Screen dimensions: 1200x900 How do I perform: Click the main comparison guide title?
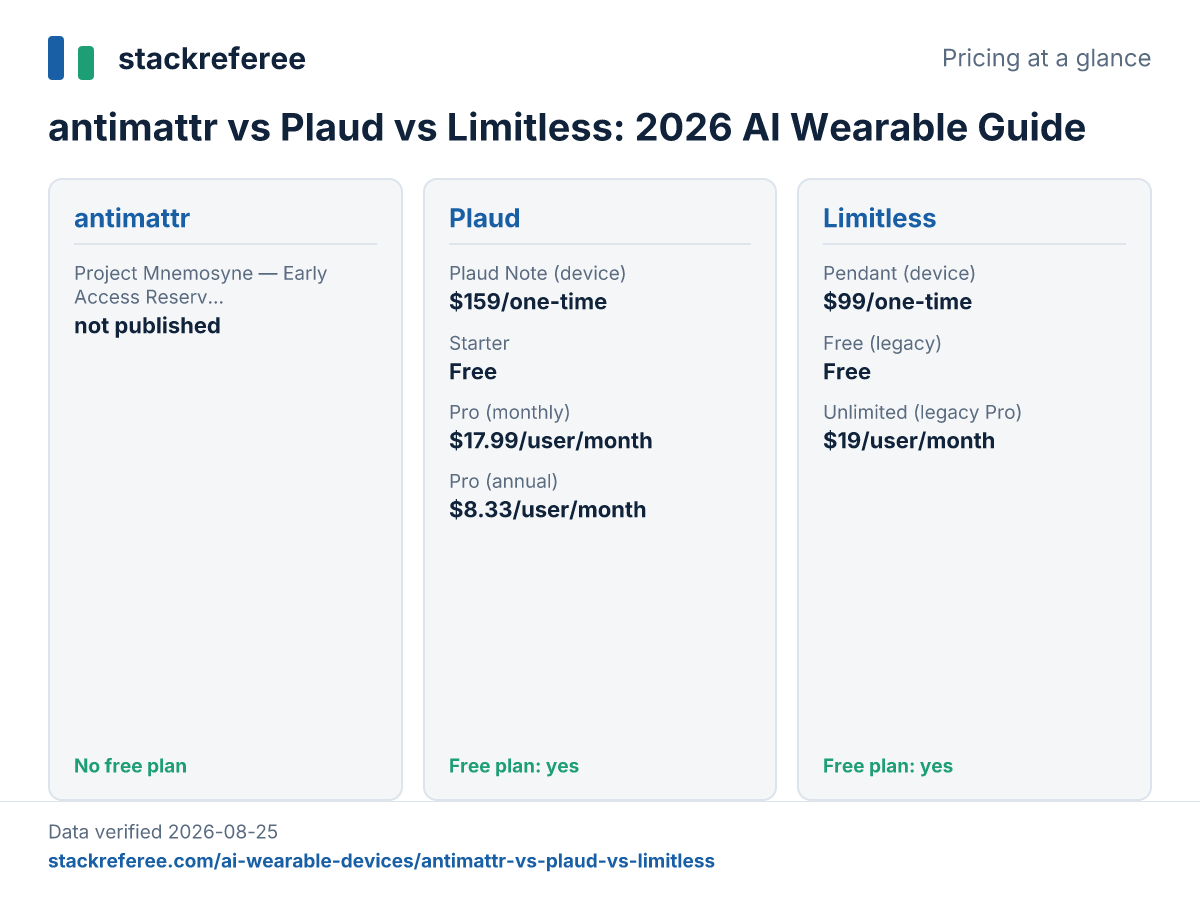click(x=567, y=128)
